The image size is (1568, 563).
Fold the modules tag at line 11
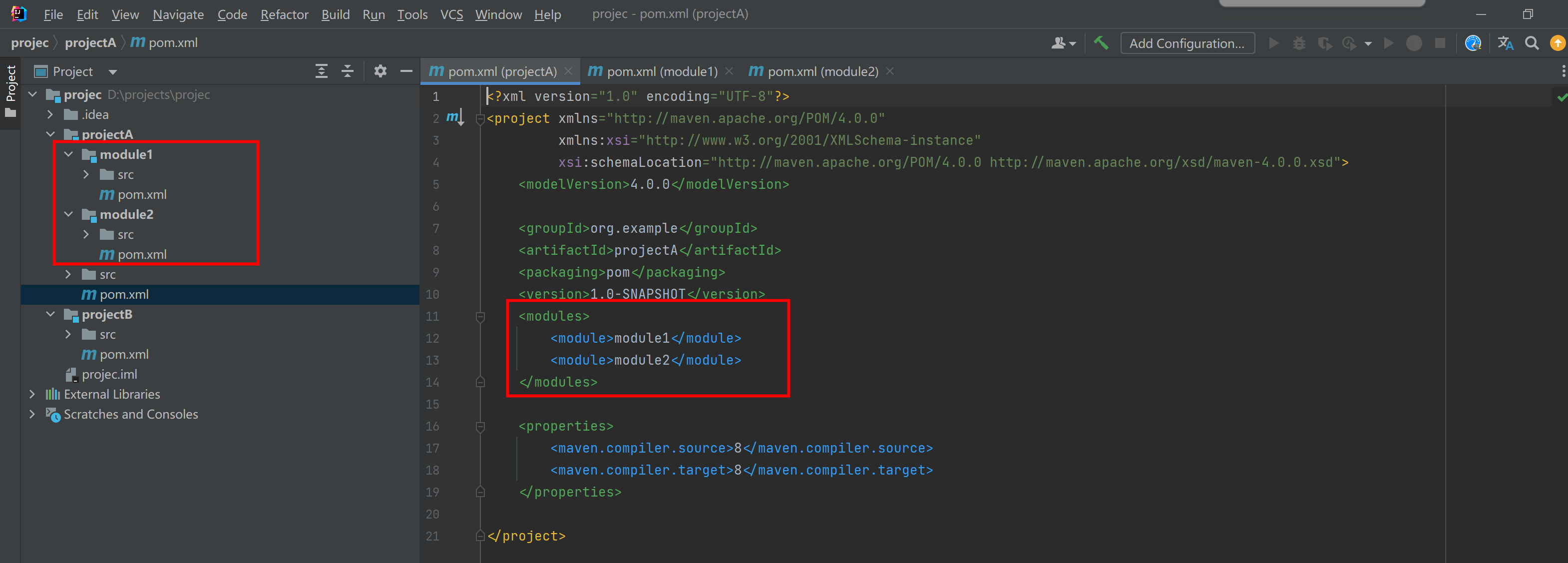coord(480,317)
